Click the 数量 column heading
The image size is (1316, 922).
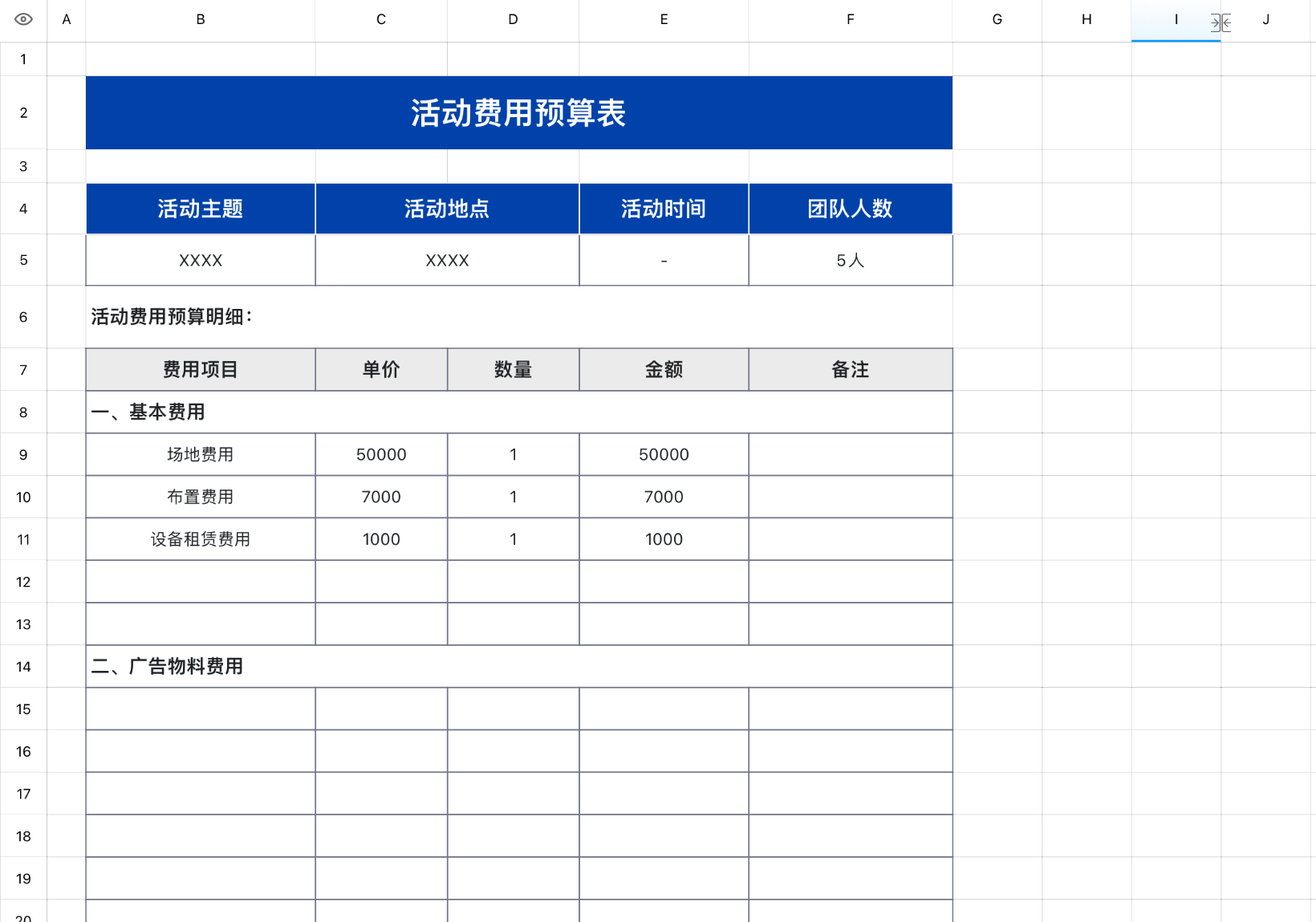point(514,370)
